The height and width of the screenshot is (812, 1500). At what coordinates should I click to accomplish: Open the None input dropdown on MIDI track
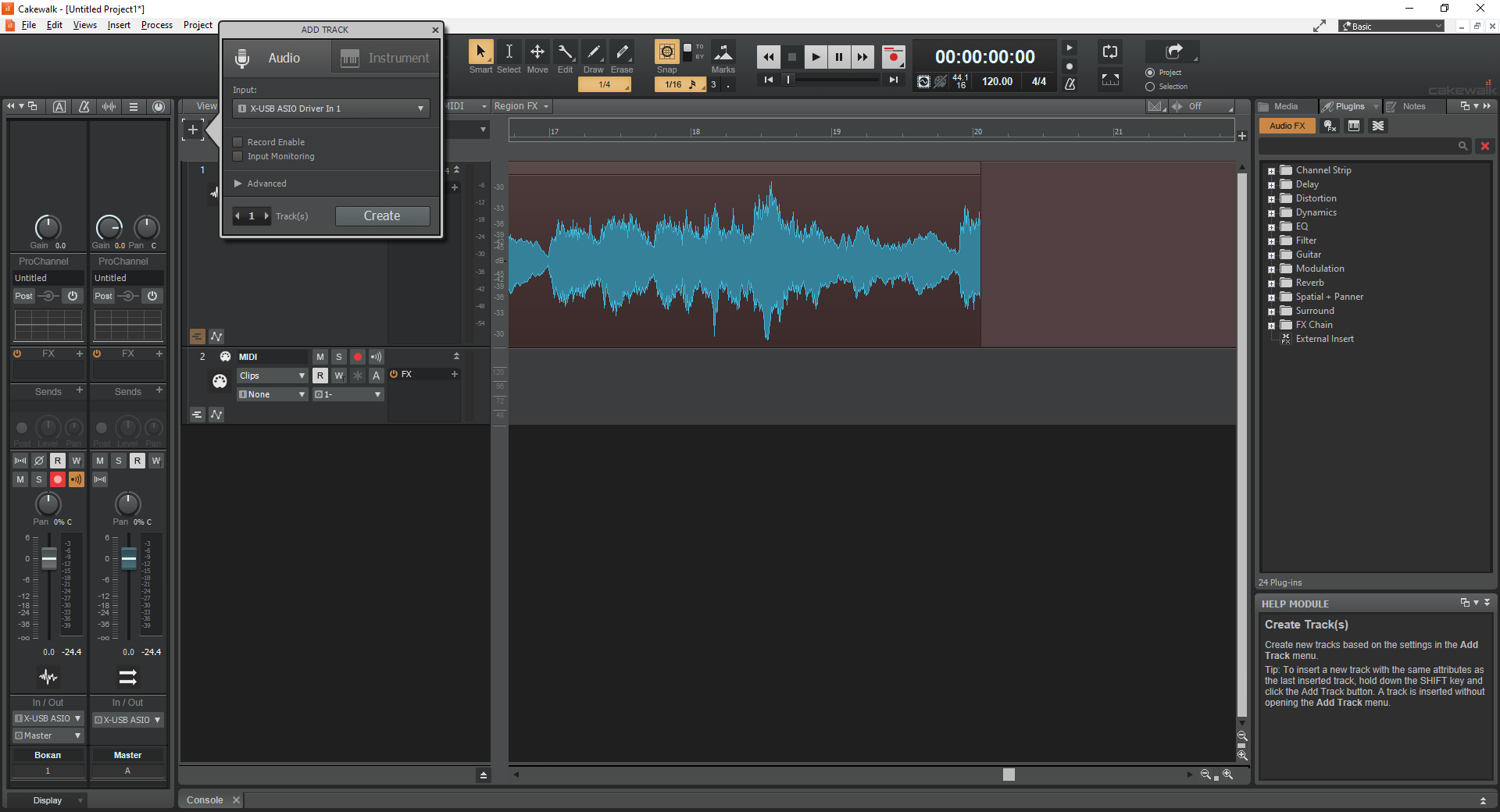272,394
